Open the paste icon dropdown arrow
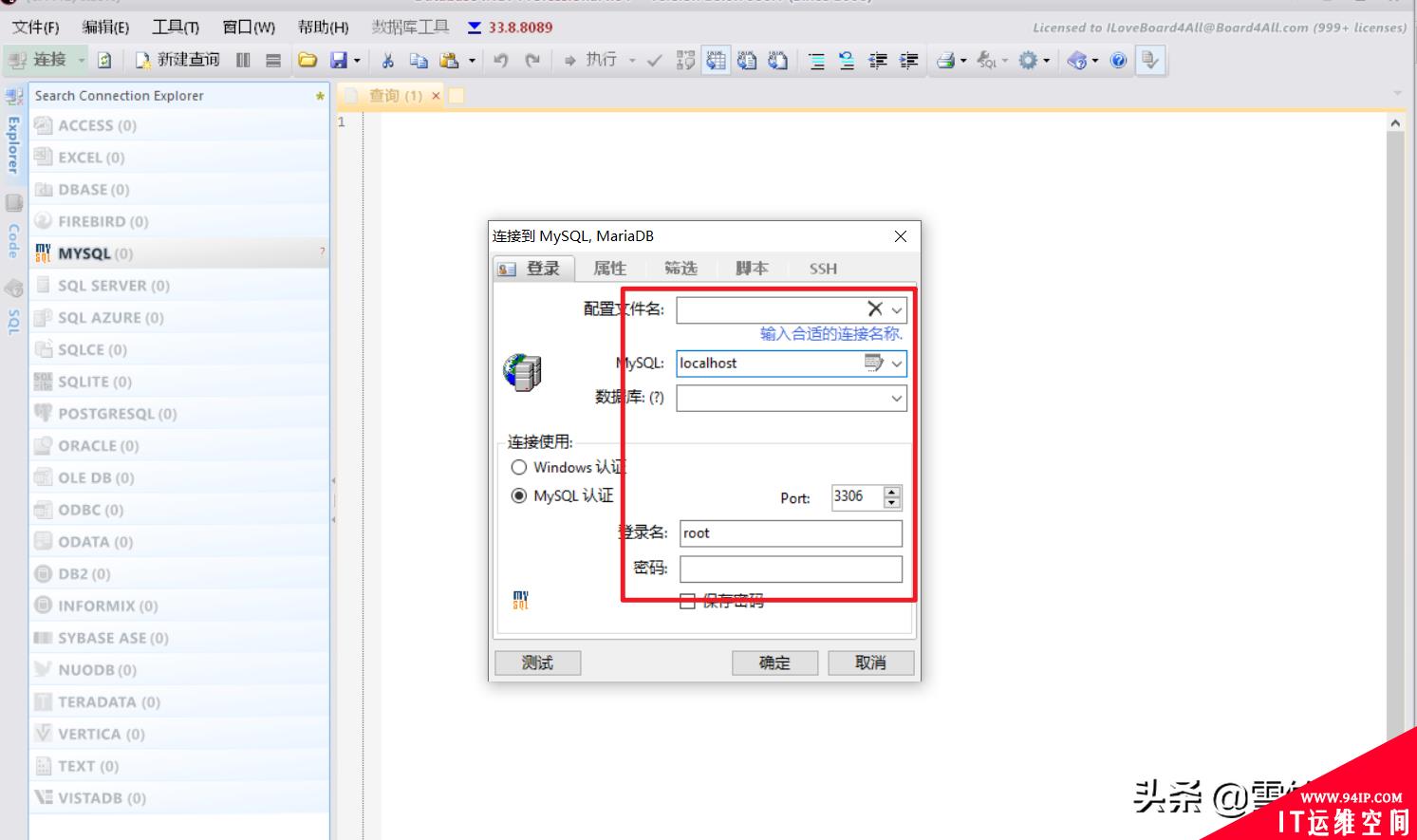The width and height of the screenshot is (1417, 840). click(x=472, y=61)
